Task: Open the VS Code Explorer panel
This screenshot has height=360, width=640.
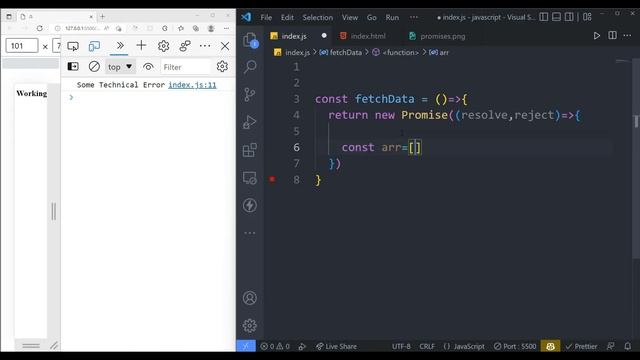Action: (x=250, y=40)
